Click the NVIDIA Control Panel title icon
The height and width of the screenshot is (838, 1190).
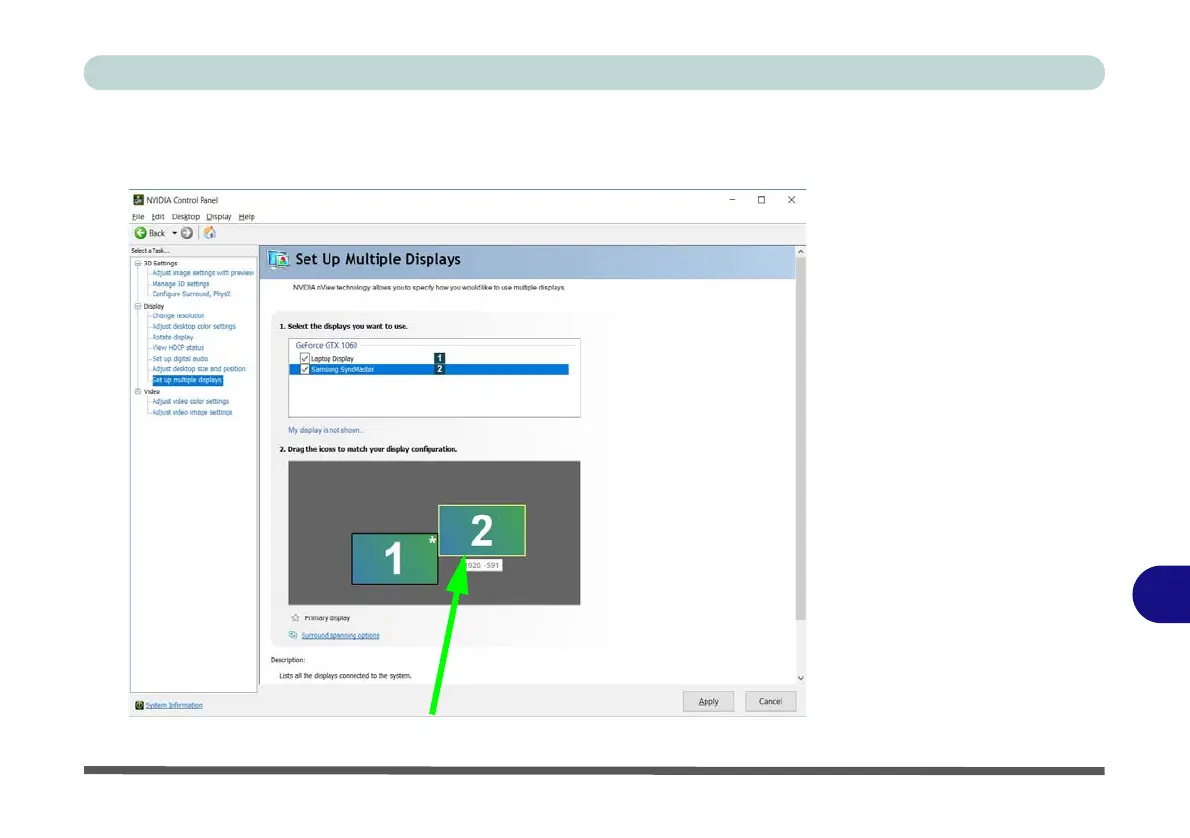pyautogui.click(x=138, y=200)
